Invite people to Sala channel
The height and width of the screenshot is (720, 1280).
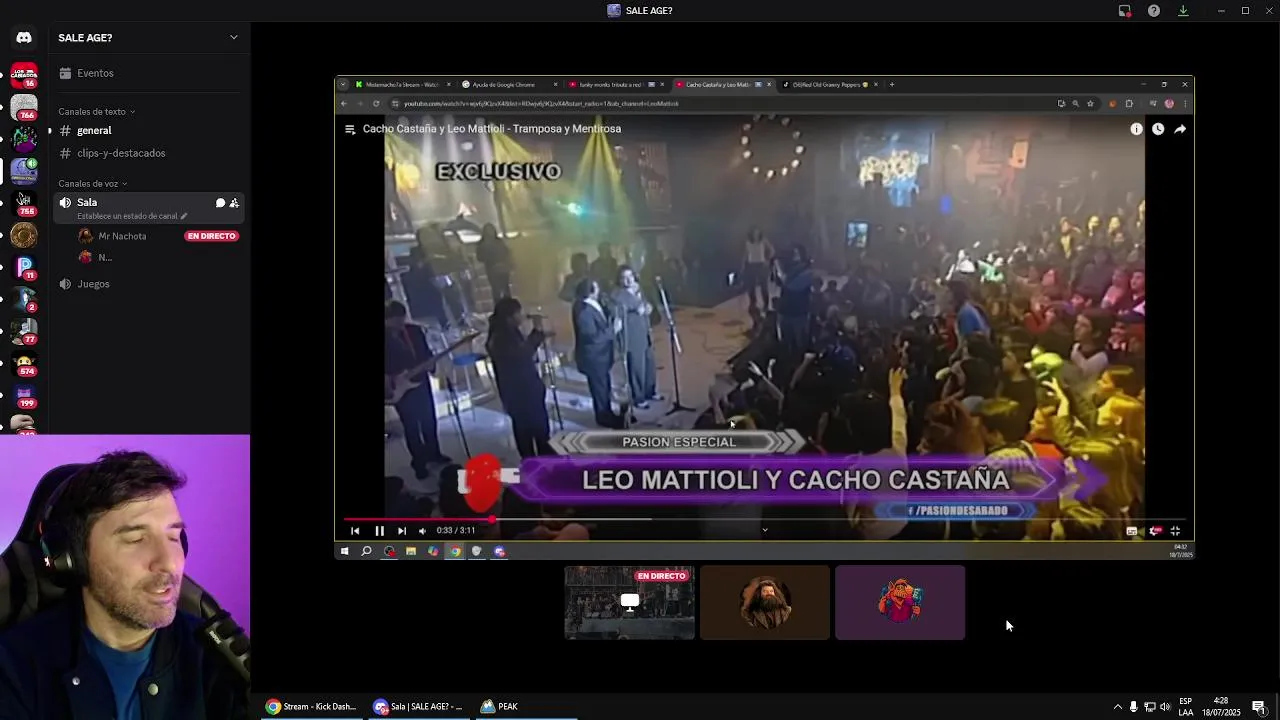click(234, 203)
